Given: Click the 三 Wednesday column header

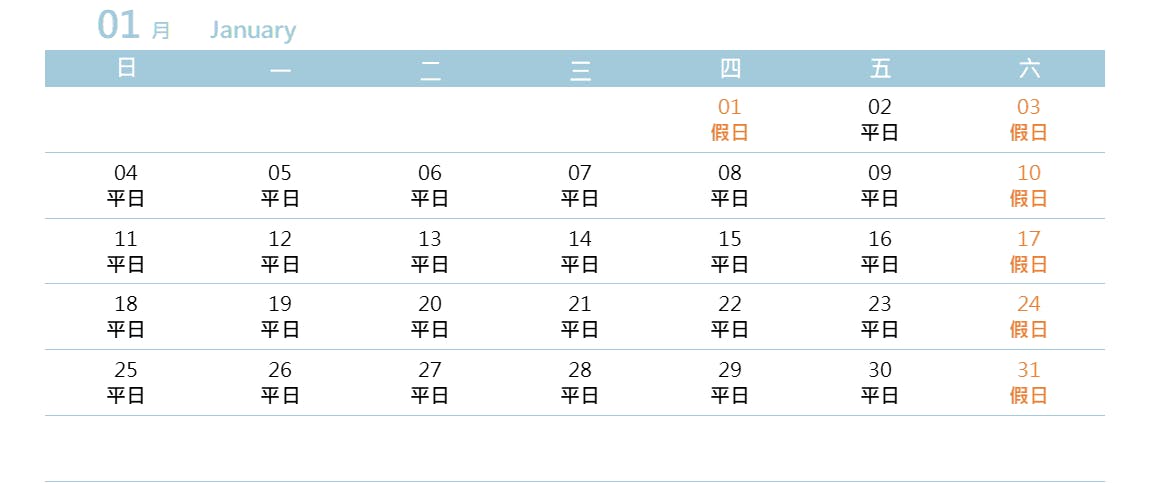Looking at the screenshot, I should click(580, 68).
